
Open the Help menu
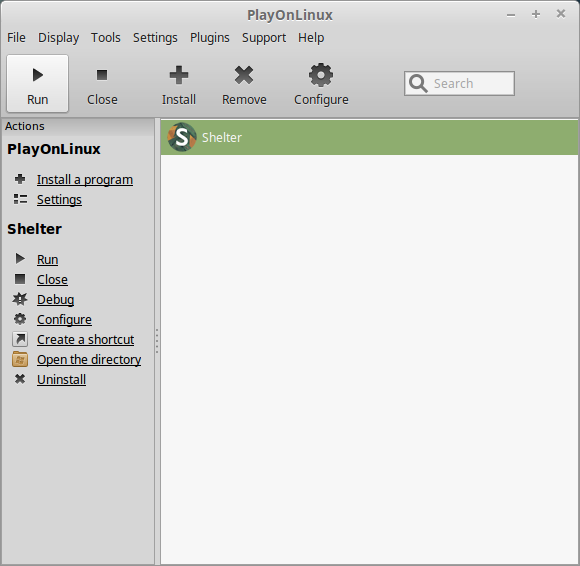click(x=311, y=37)
